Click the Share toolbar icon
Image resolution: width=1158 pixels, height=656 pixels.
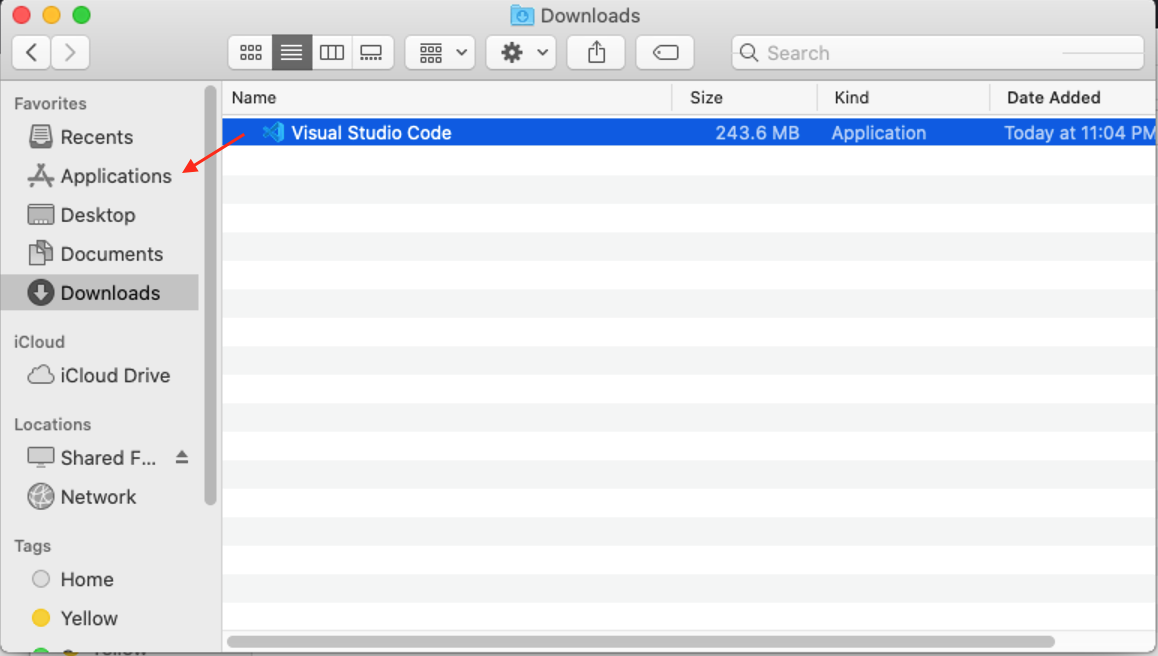pyautogui.click(x=596, y=52)
